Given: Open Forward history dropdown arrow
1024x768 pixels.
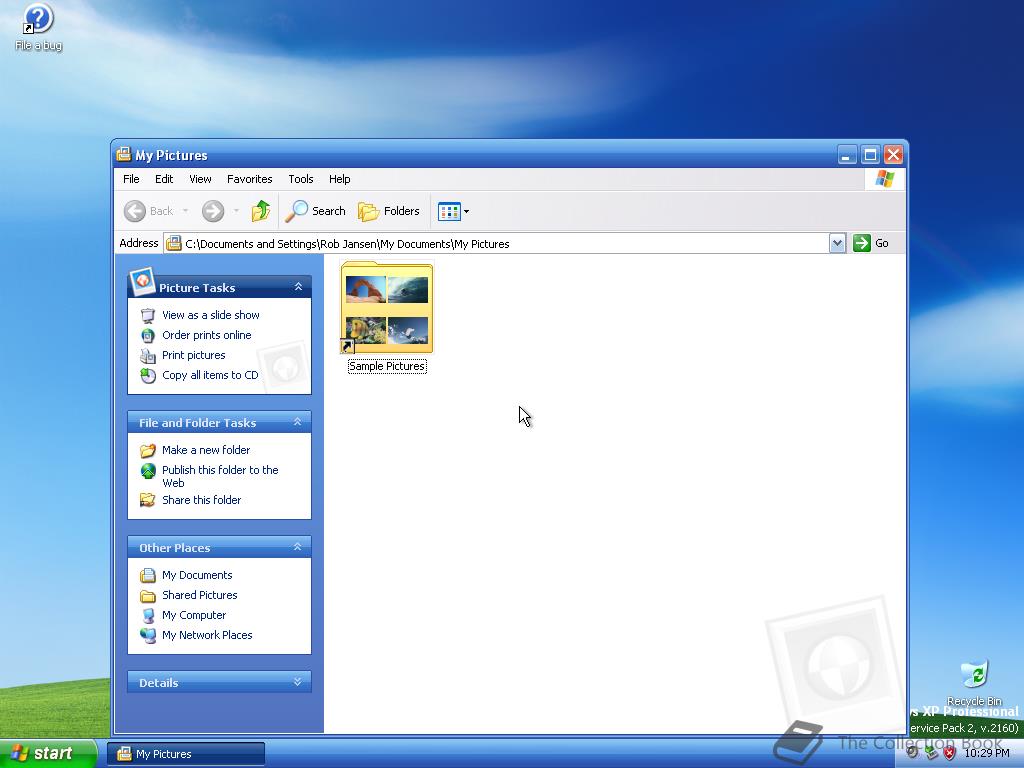Looking at the screenshot, I should (236, 211).
